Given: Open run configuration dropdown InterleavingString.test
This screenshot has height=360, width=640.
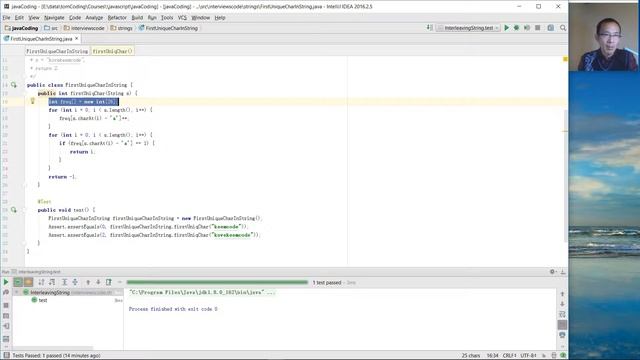Looking at the screenshot, I should pos(468,28).
